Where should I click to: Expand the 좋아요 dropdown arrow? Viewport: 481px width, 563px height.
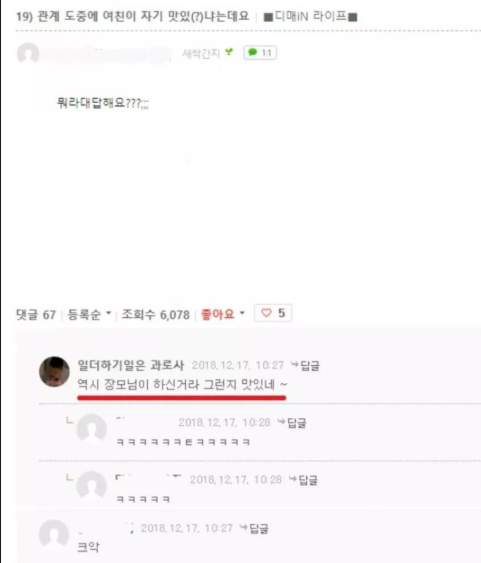[242, 313]
